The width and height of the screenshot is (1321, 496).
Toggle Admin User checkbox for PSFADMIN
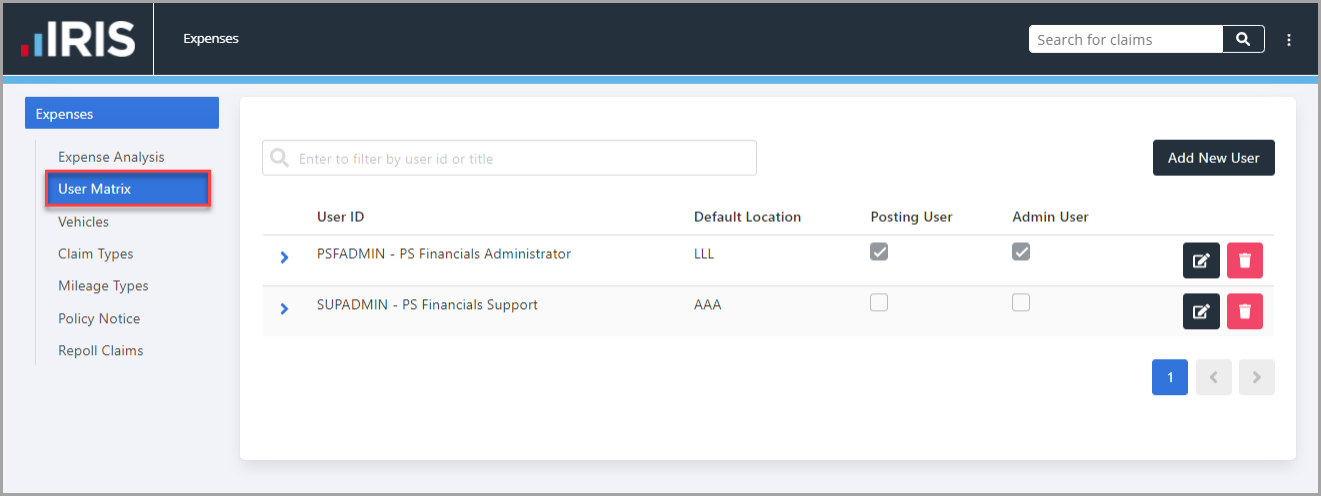[x=1021, y=252]
